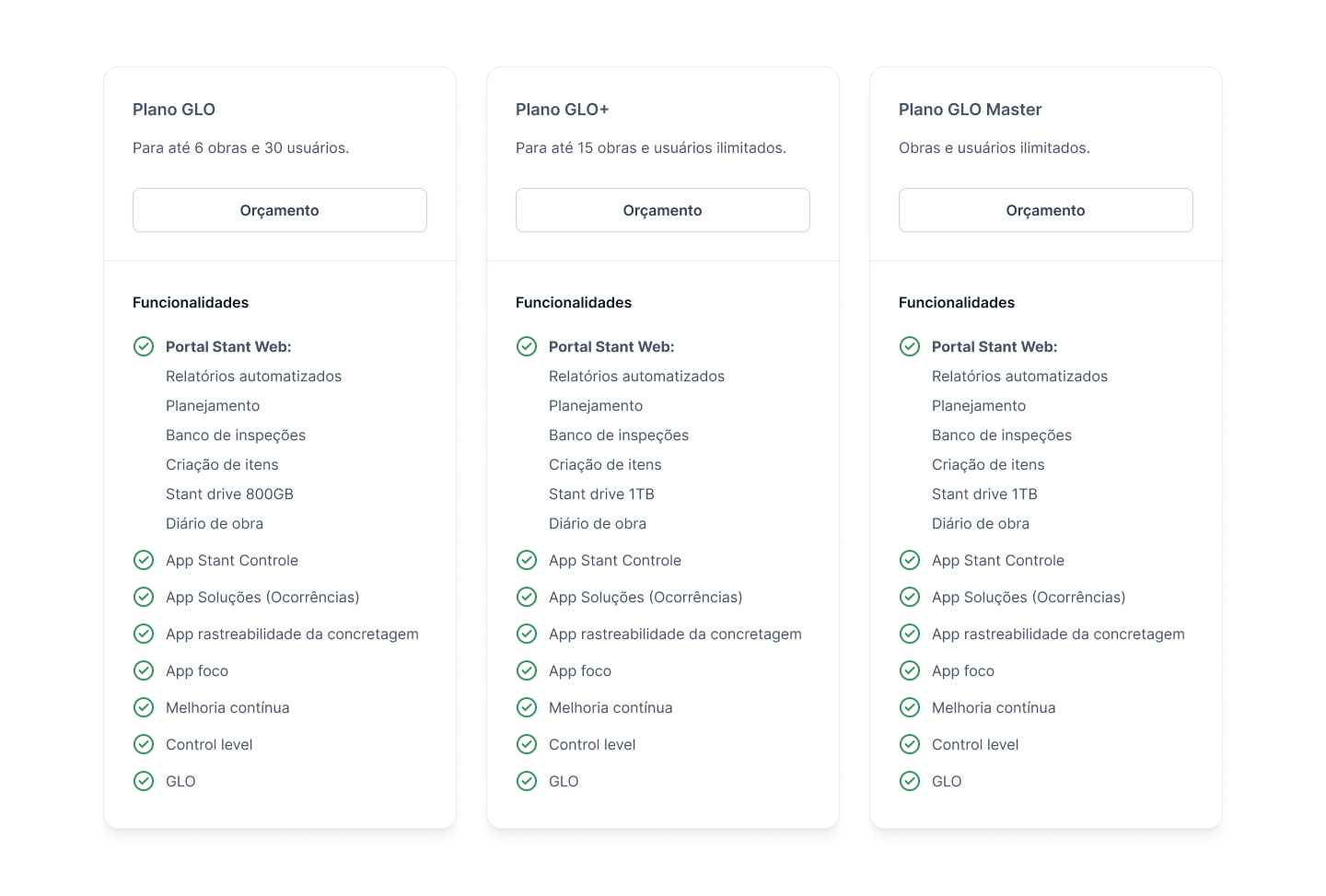Click check icon beside Control level in Plano GLO

pos(144,744)
